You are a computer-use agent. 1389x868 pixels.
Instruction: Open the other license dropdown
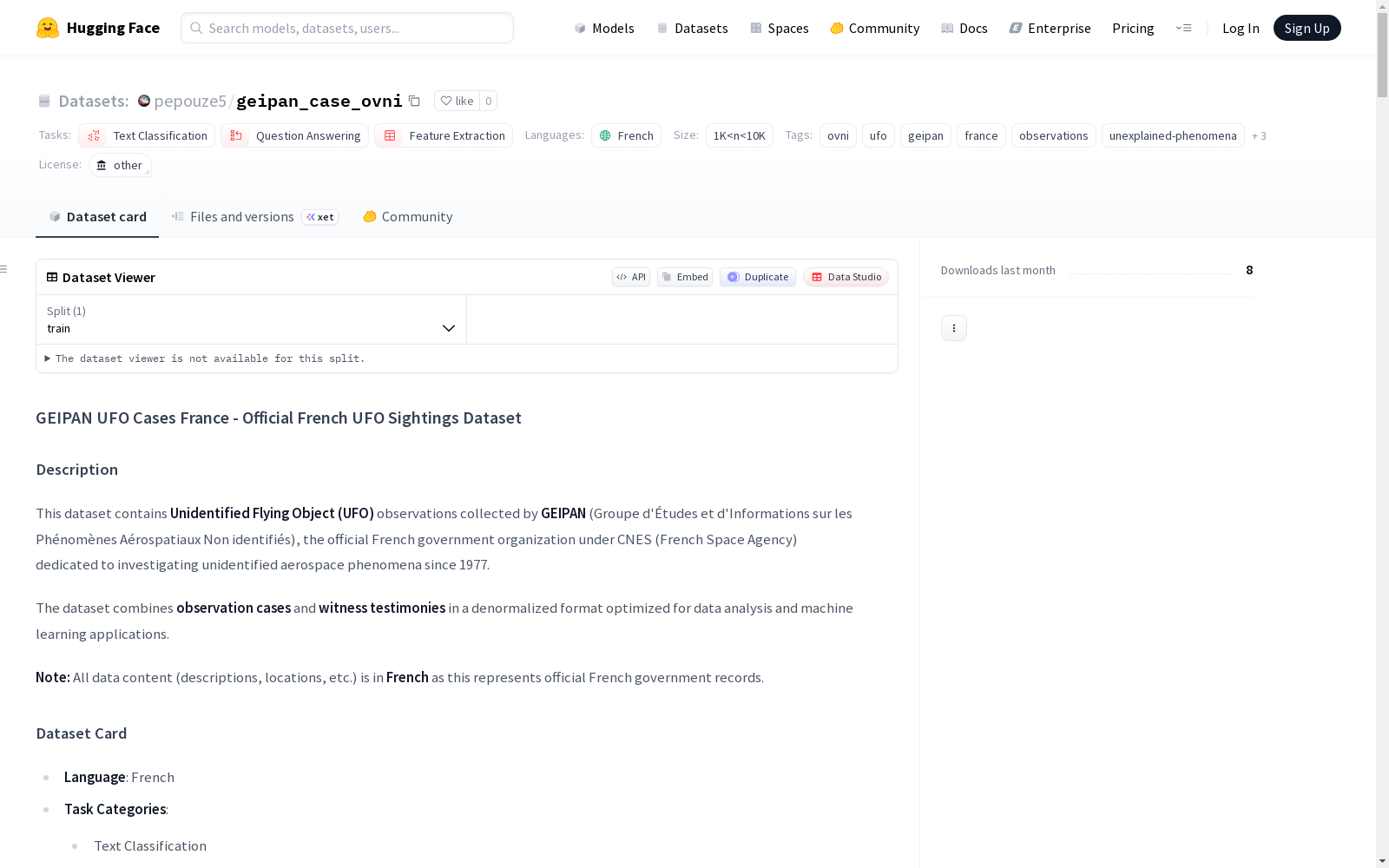pyautogui.click(x=120, y=165)
